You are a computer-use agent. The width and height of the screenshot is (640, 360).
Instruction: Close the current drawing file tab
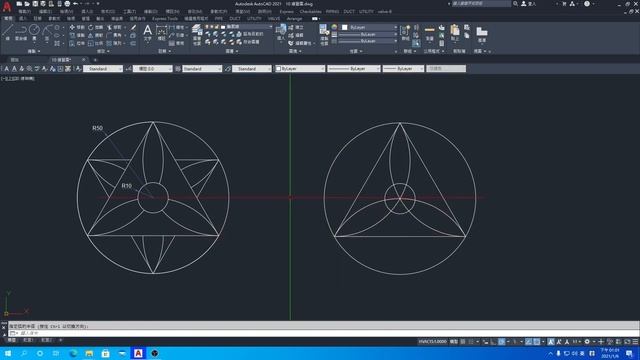[84, 60]
